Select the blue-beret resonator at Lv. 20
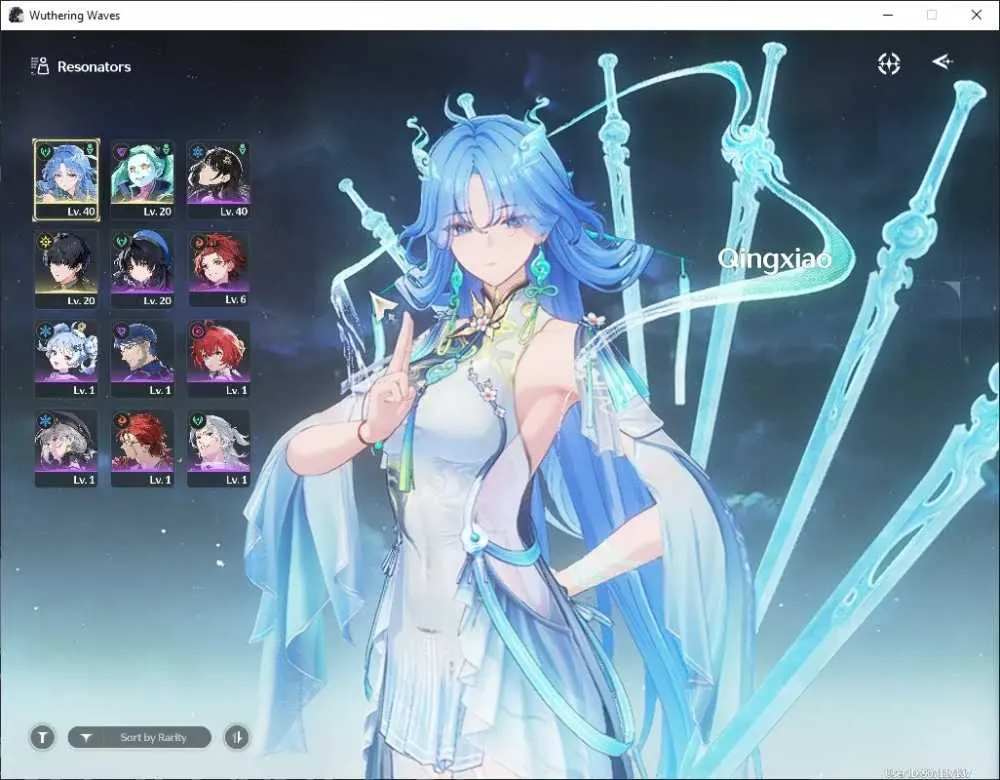This screenshot has height=780, width=1000. click(142, 269)
